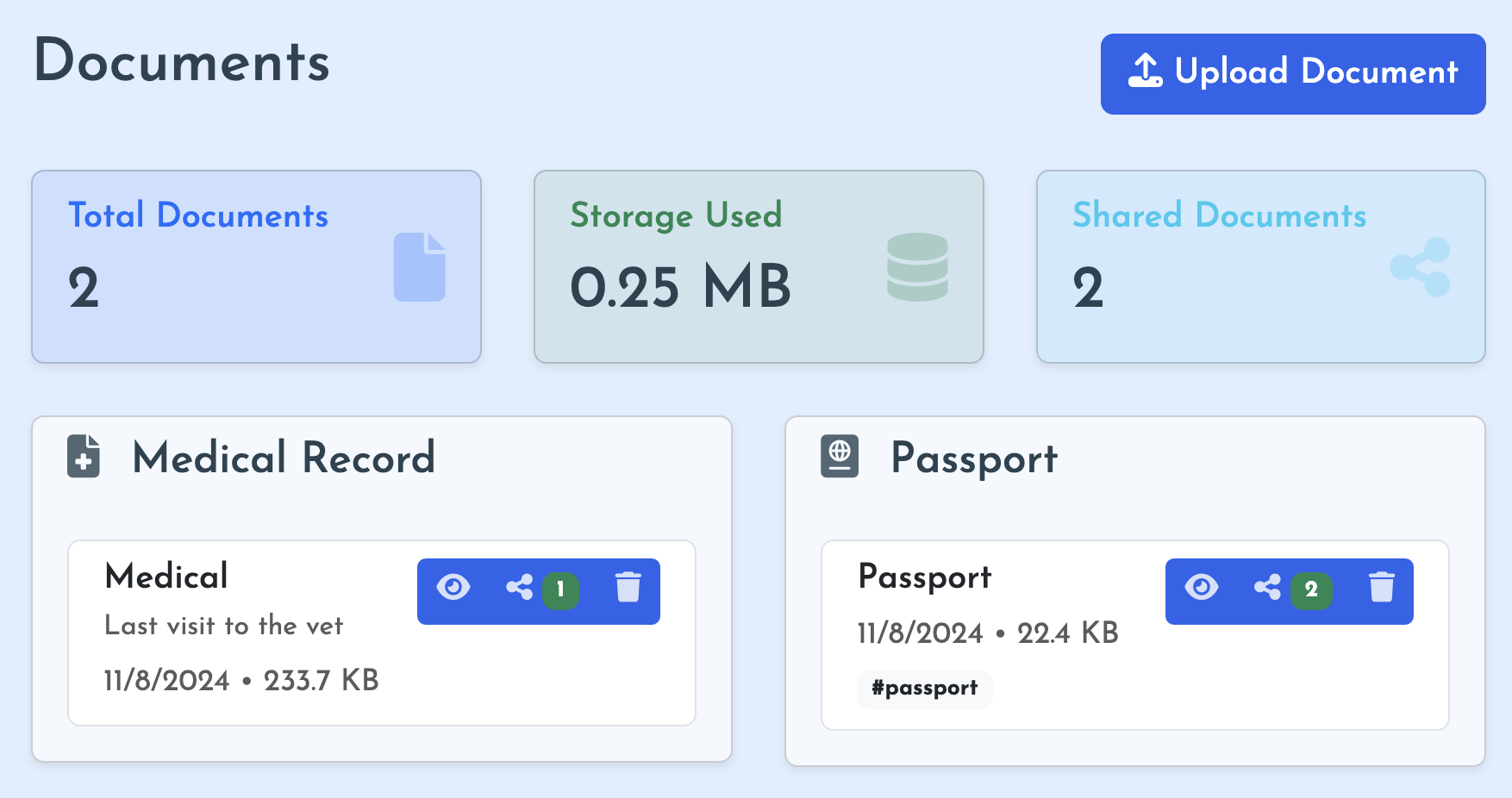Open the Storage Used stat card
Image resolution: width=1512 pixels, height=798 pixels.
click(x=759, y=267)
